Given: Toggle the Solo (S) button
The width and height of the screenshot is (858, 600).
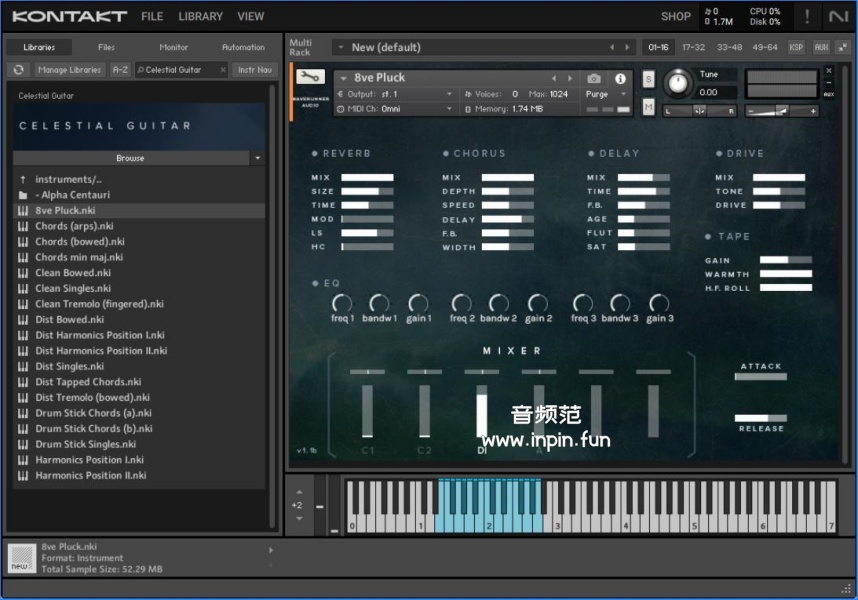Looking at the screenshot, I should point(648,79).
